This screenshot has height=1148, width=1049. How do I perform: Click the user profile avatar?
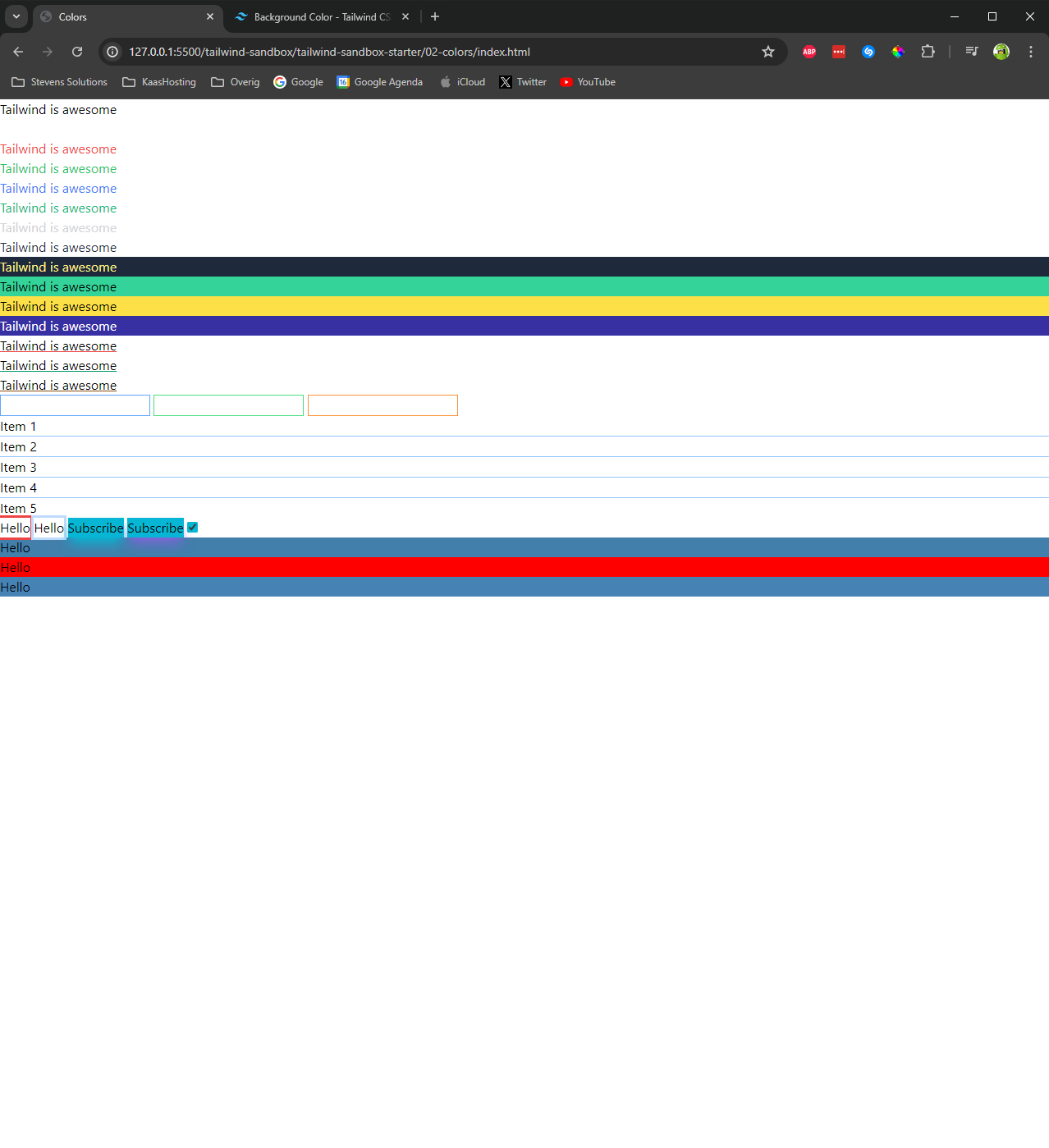click(x=1001, y=52)
